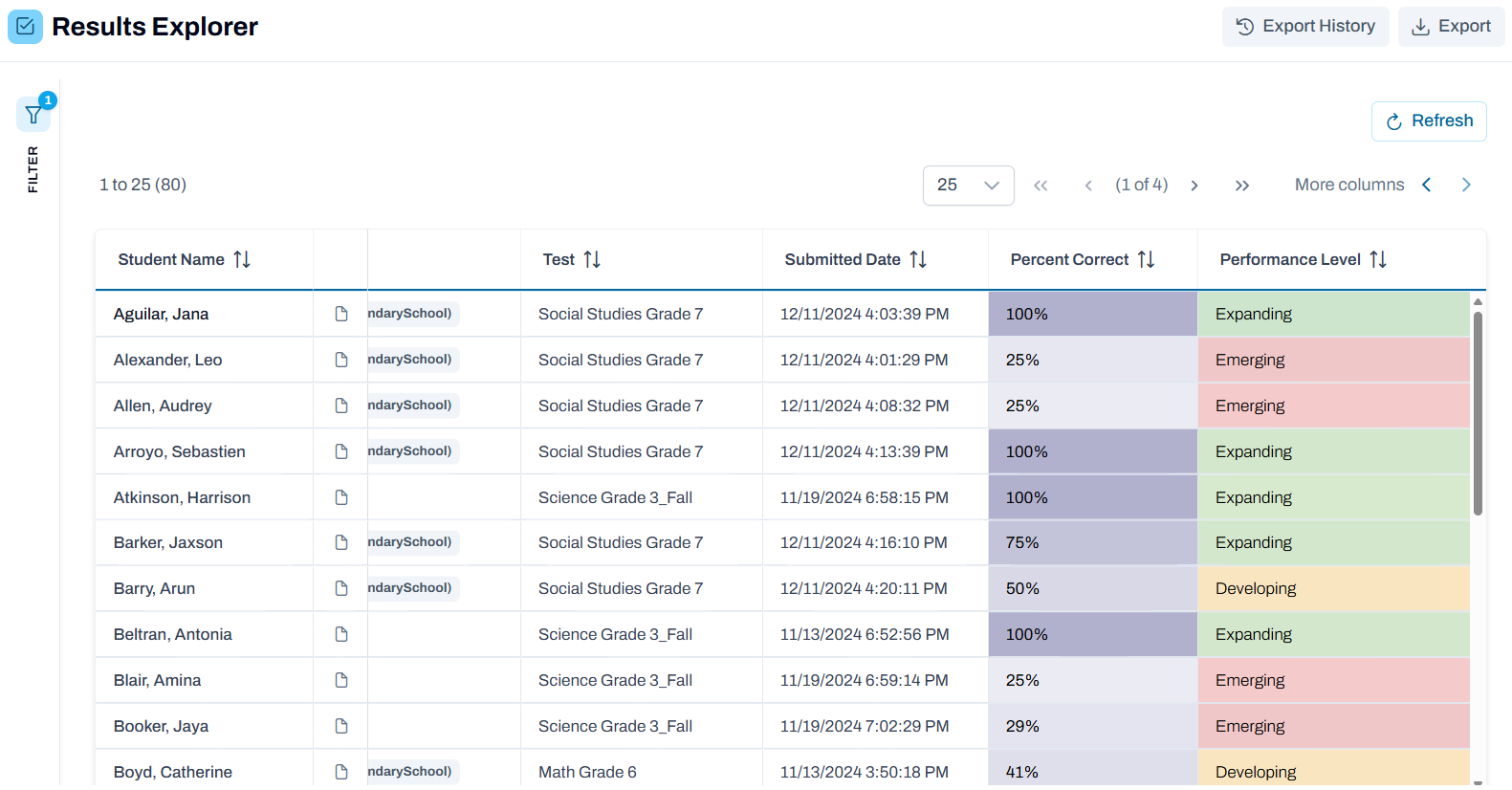Select Alexander, Leo student name
Image resolution: width=1512 pixels, height=790 pixels.
click(x=168, y=360)
